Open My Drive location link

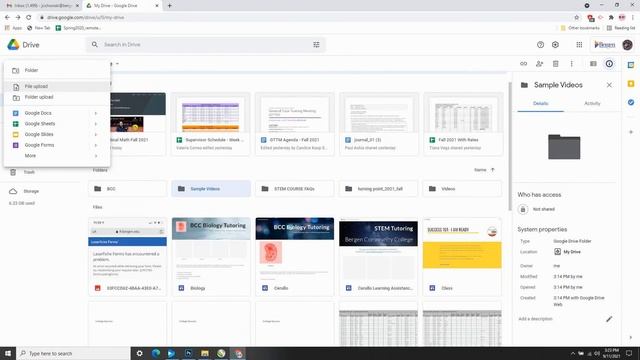click(567, 252)
